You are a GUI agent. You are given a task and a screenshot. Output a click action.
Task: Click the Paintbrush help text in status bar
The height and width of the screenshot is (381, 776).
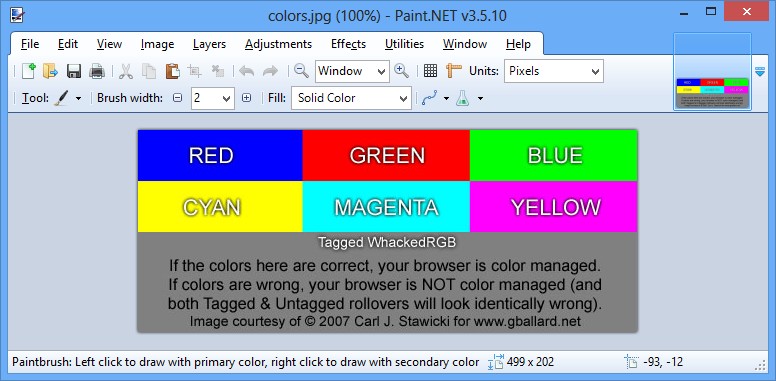click(x=245, y=362)
